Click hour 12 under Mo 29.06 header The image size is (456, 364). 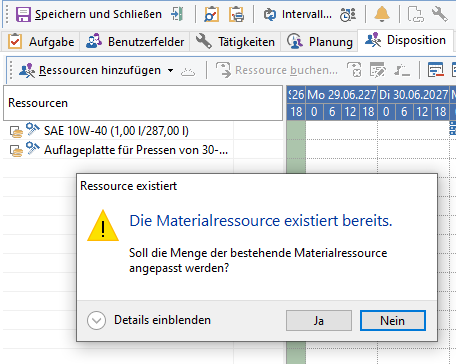tap(350, 112)
